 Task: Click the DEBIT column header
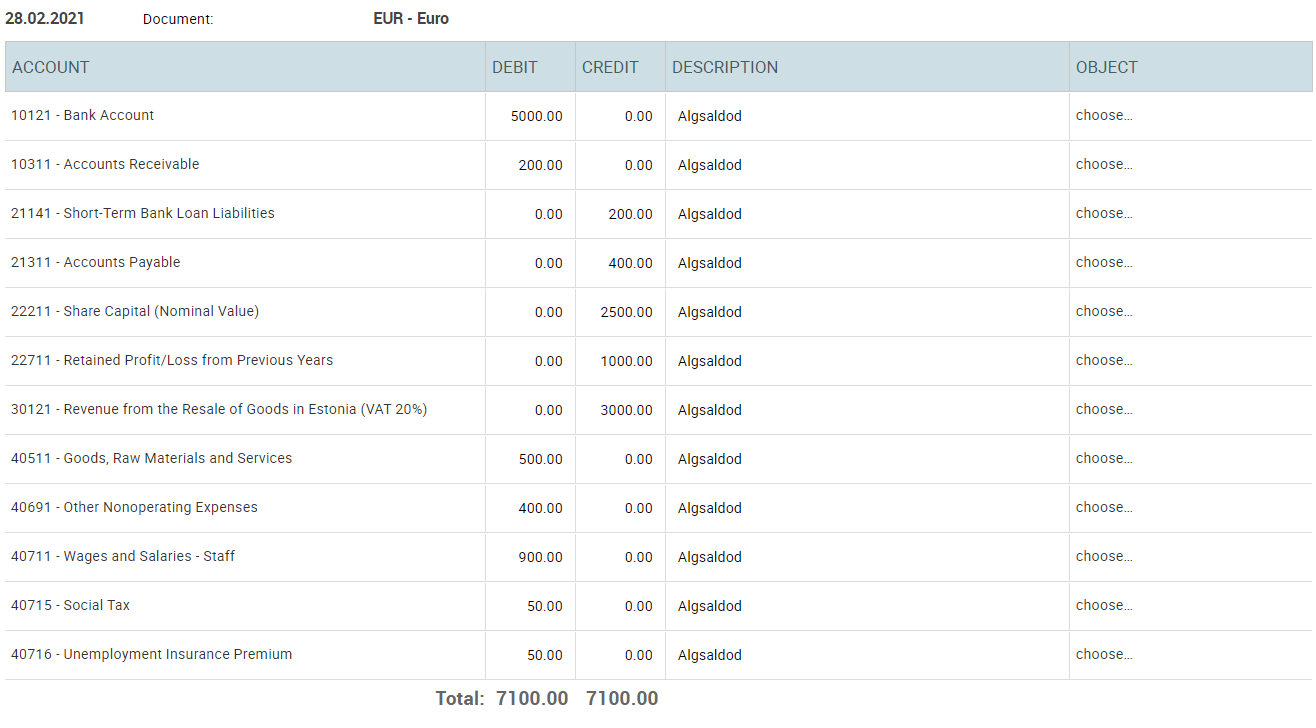[x=515, y=67]
